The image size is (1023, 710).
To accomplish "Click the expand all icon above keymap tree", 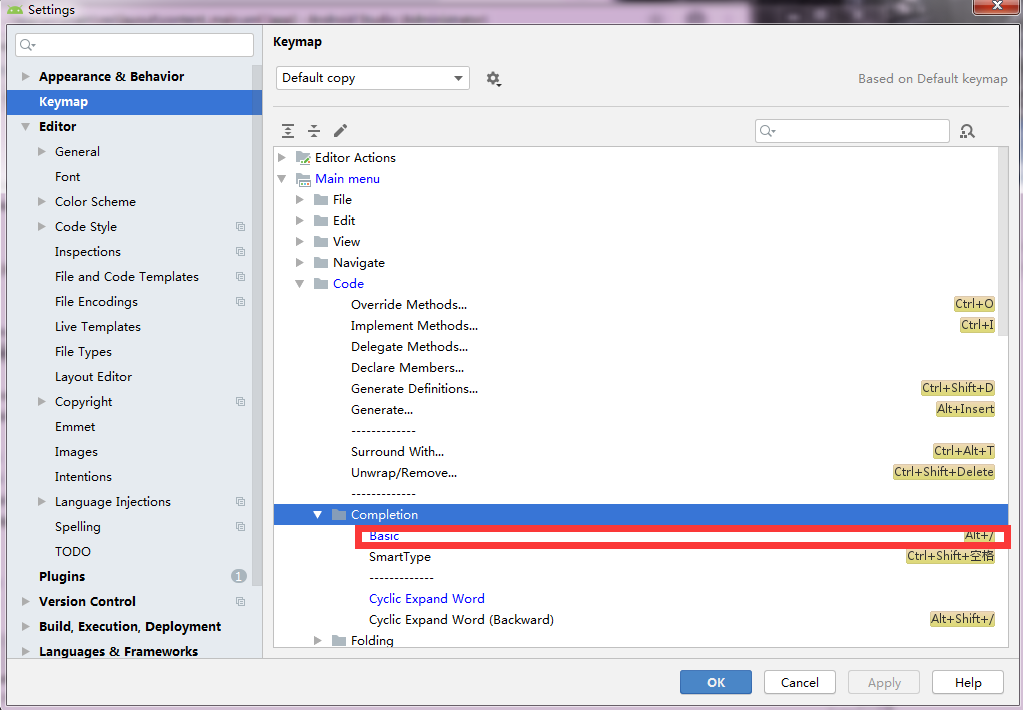I will [x=287, y=131].
